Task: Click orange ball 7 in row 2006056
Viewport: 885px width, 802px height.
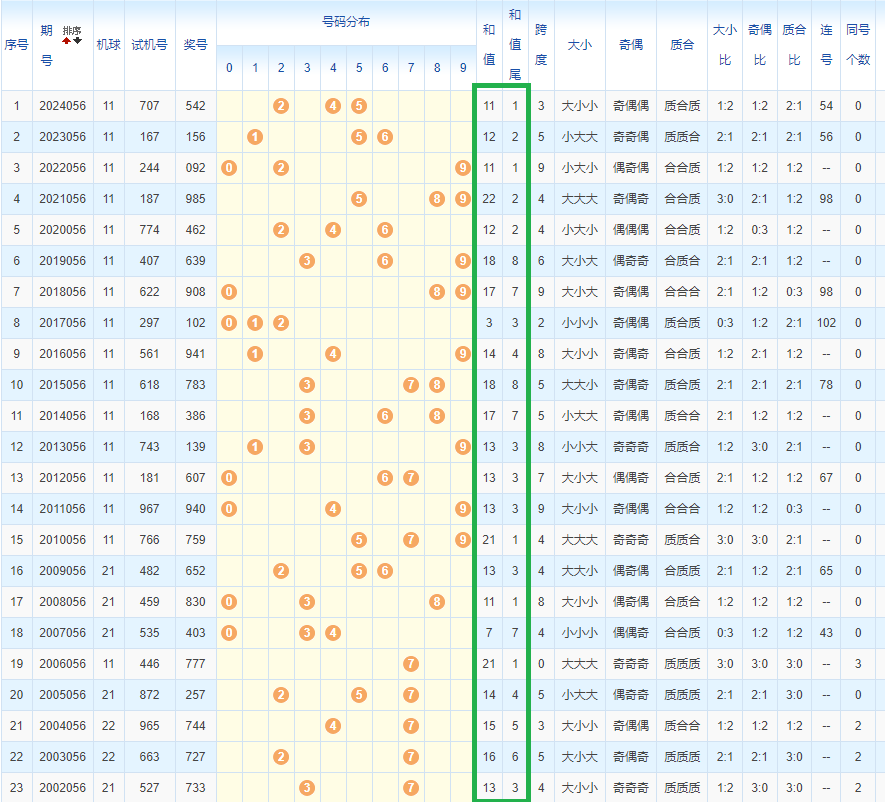Action: click(x=411, y=664)
